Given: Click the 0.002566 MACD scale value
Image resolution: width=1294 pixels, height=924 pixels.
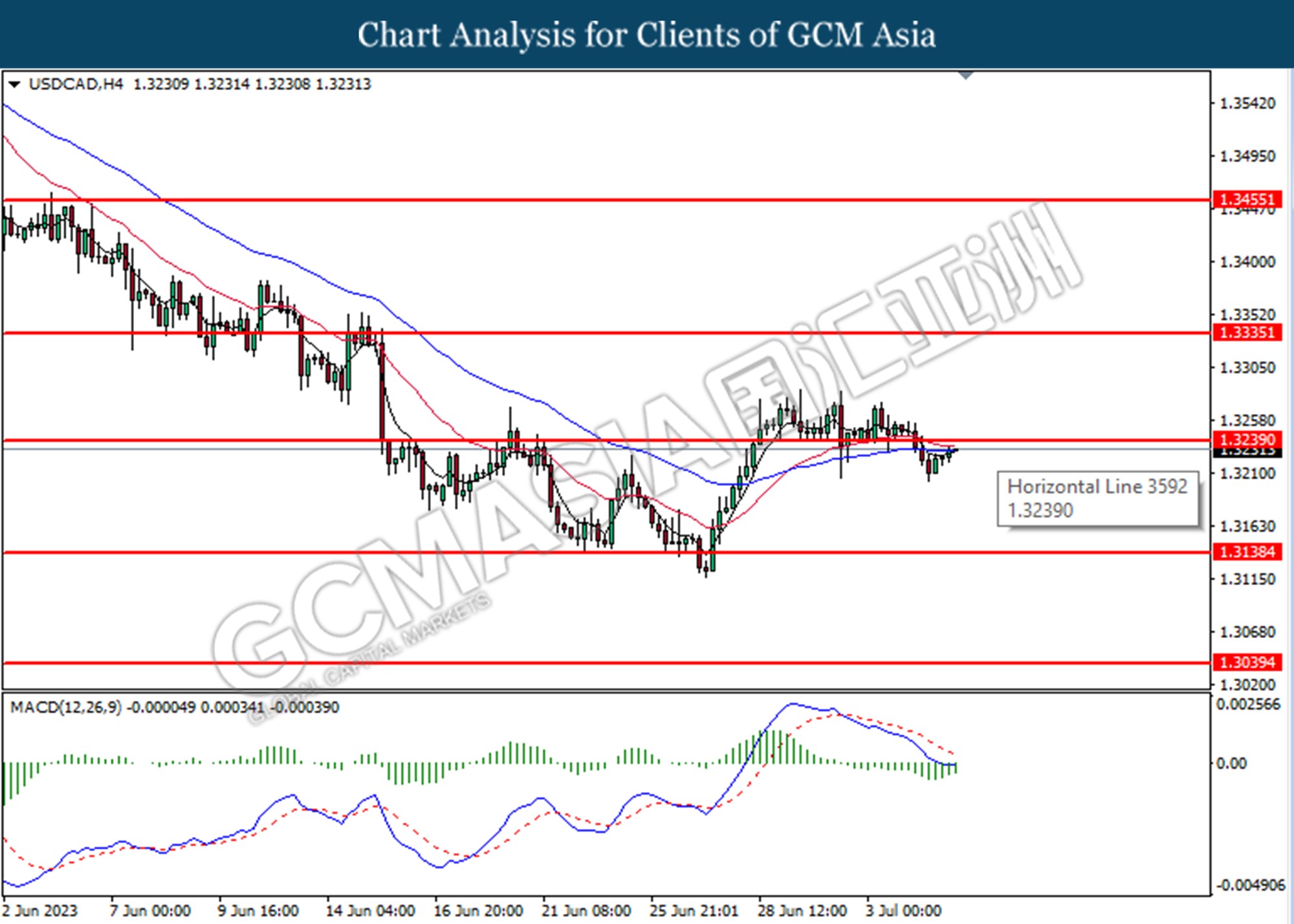Looking at the screenshot, I should (x=1248, y=705).
